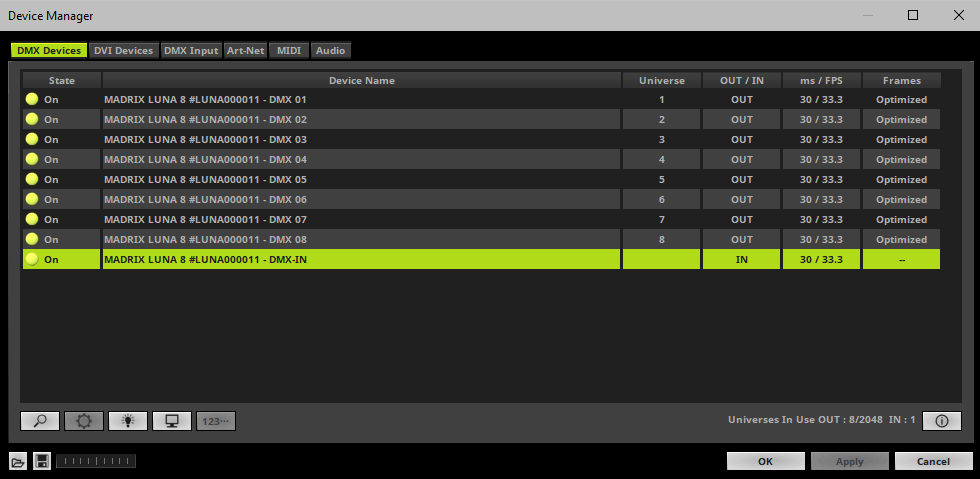Click Universe cell with value 1

pyautogui.click(x=662, y=99)
